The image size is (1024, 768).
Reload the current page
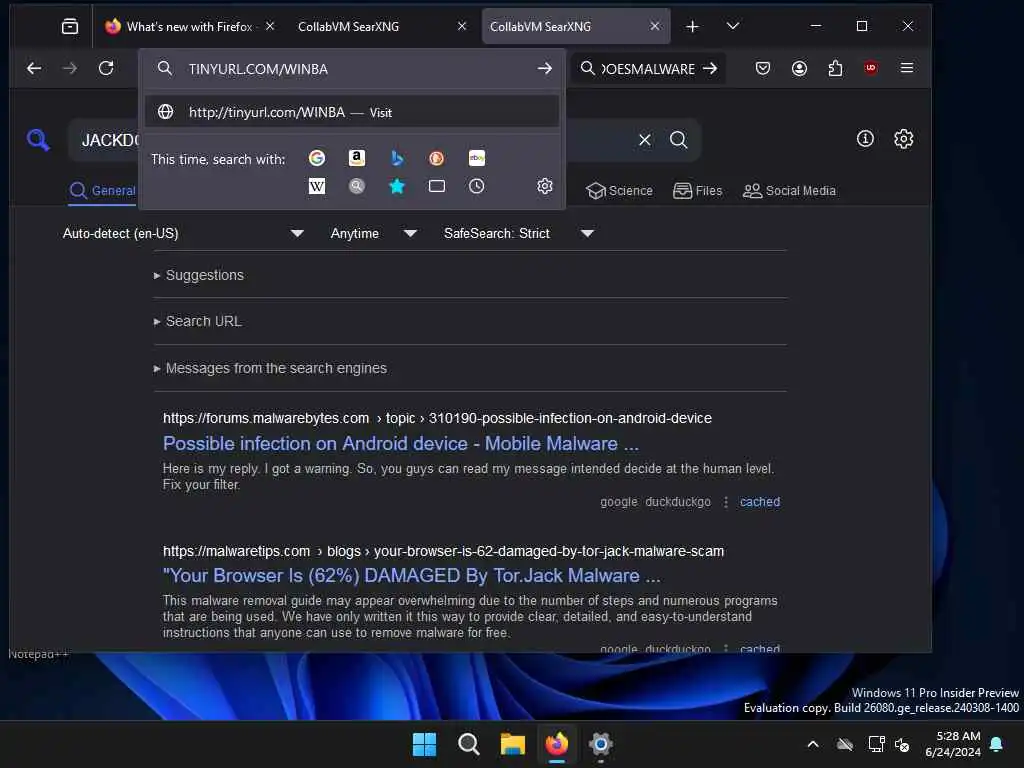point(106,68)
